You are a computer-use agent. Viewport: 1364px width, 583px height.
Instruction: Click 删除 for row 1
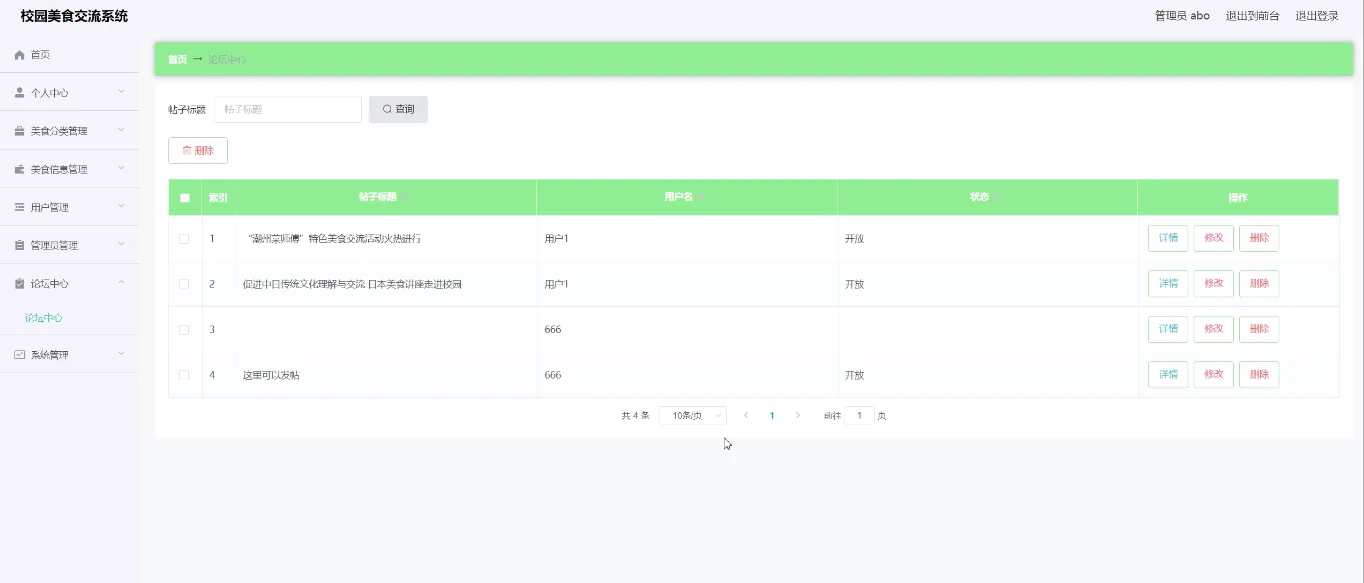1259,238
